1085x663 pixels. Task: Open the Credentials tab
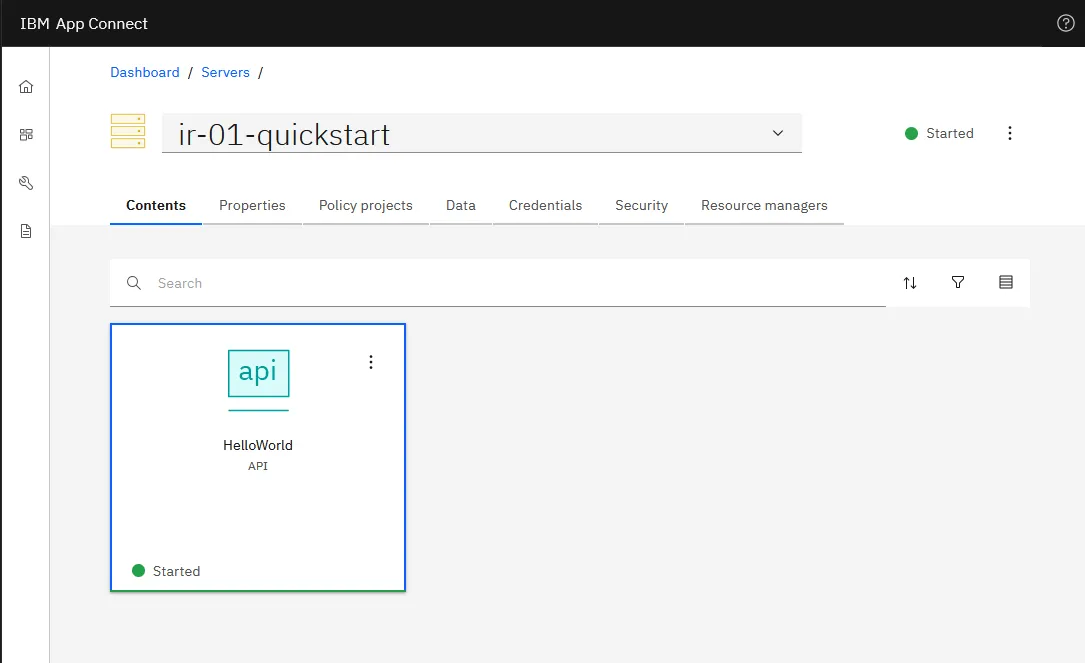[545, 206]
